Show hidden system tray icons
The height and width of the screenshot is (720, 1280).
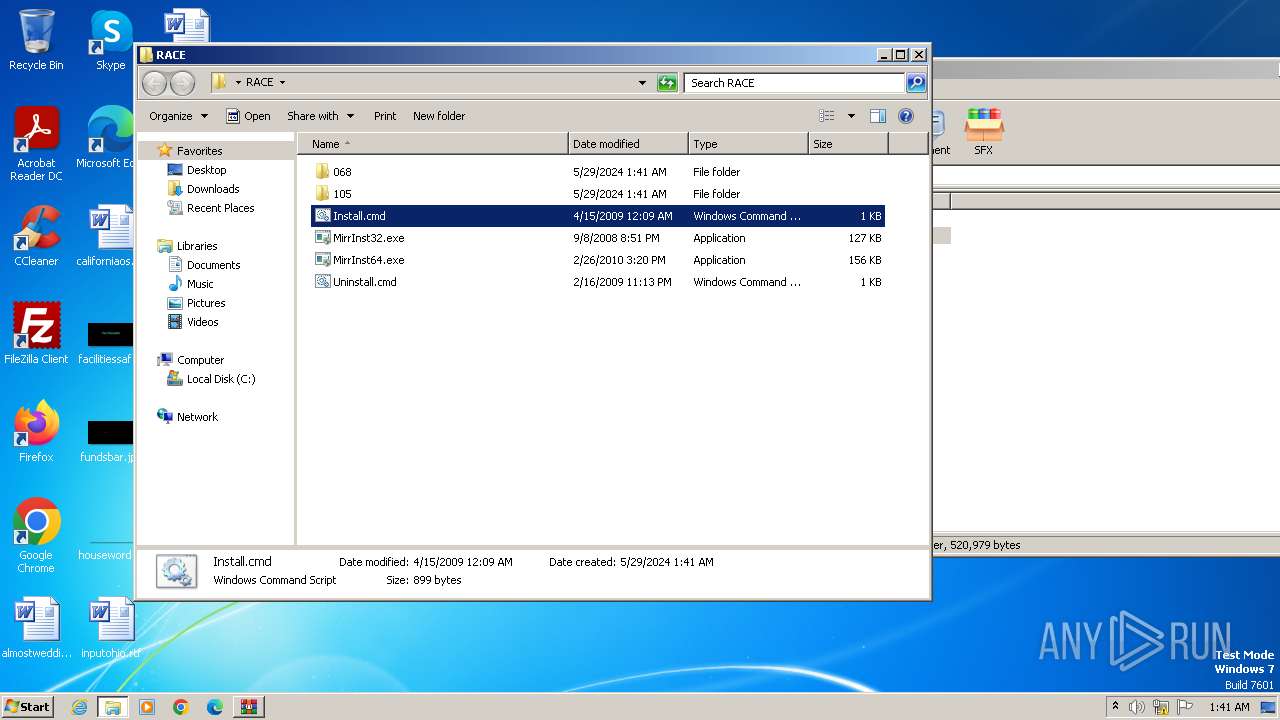coord(1115,707)
